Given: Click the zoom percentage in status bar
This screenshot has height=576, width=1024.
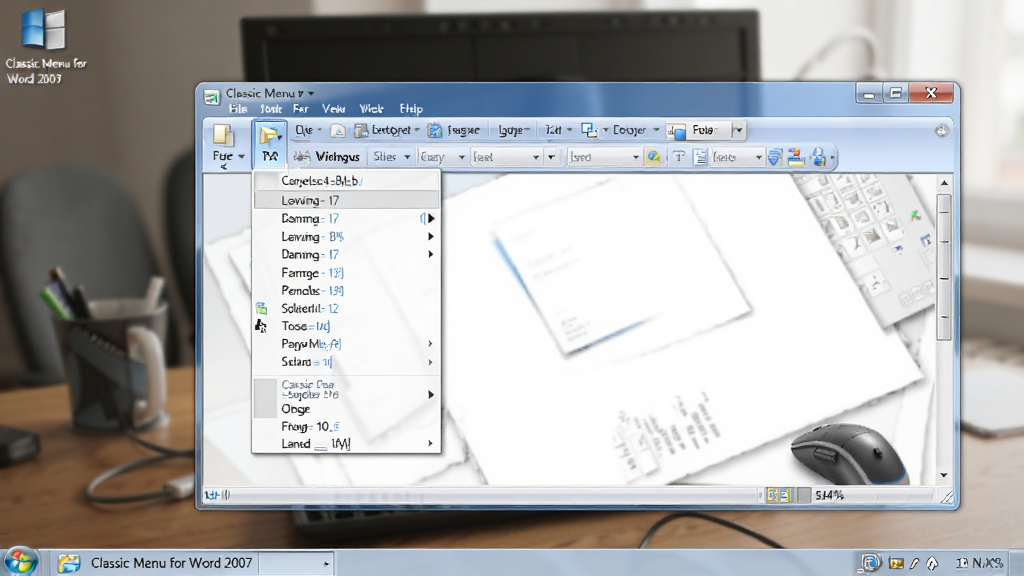Looking at the screenshot, I should 830,496.
